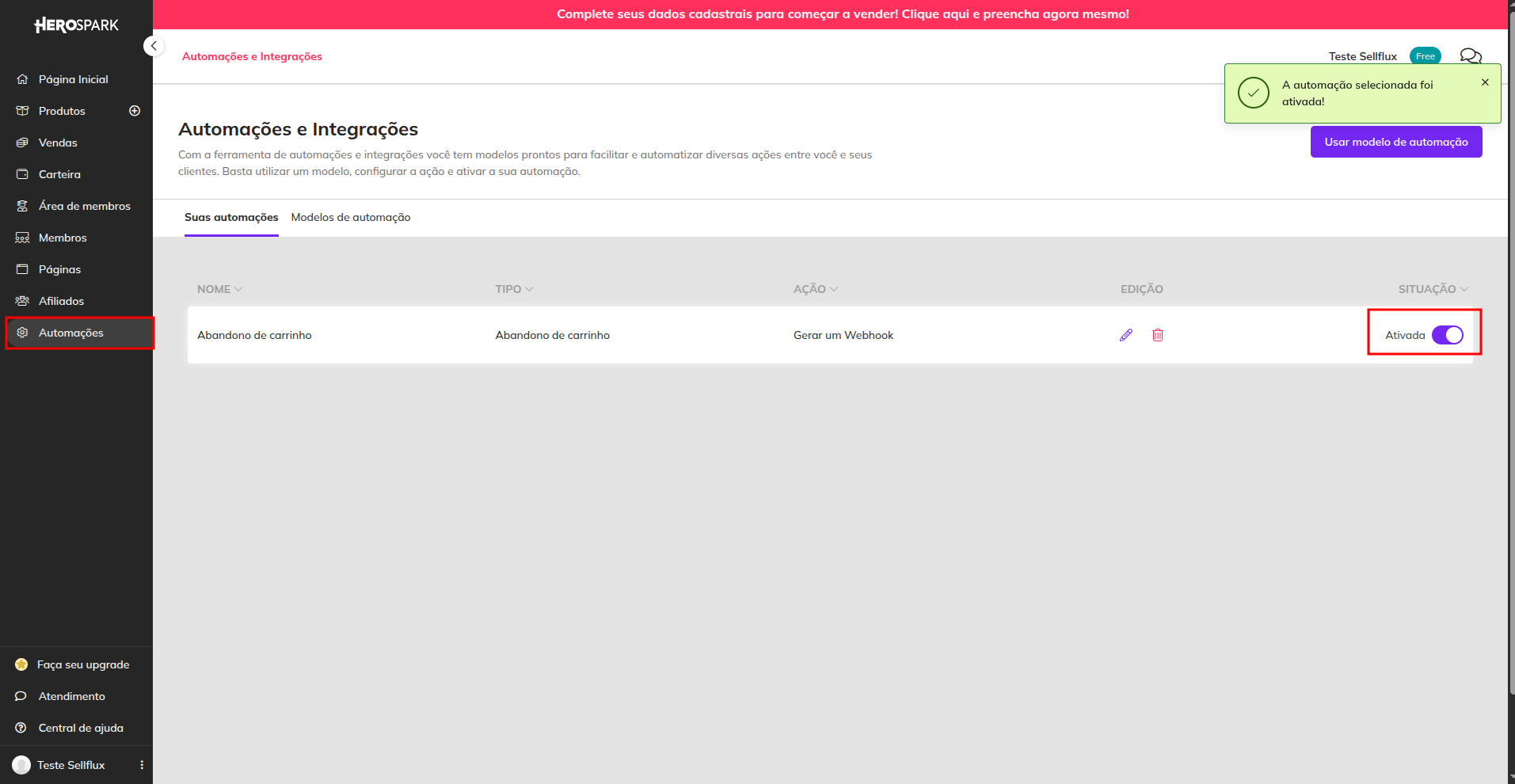Select the Suas automações tab

click(x=231, y=217)
